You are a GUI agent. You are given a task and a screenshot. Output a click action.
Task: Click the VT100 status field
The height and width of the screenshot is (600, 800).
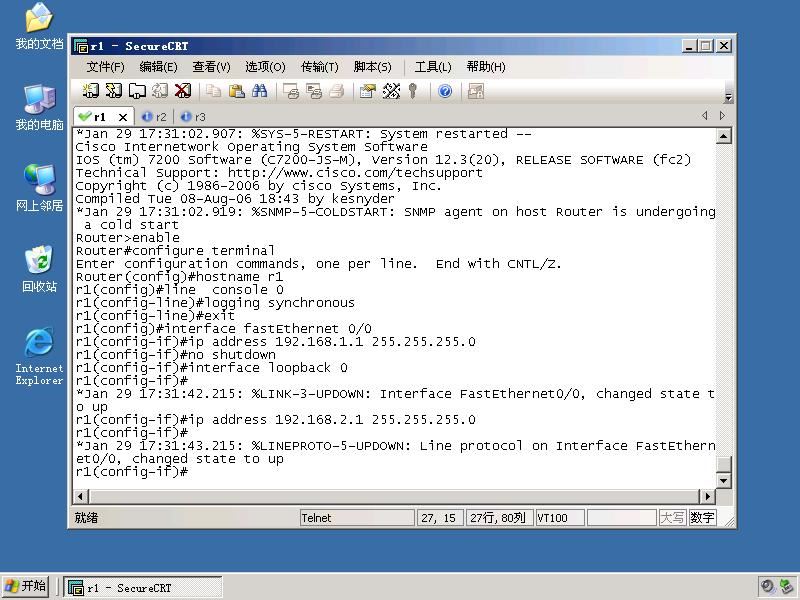[x=560, y=518]
